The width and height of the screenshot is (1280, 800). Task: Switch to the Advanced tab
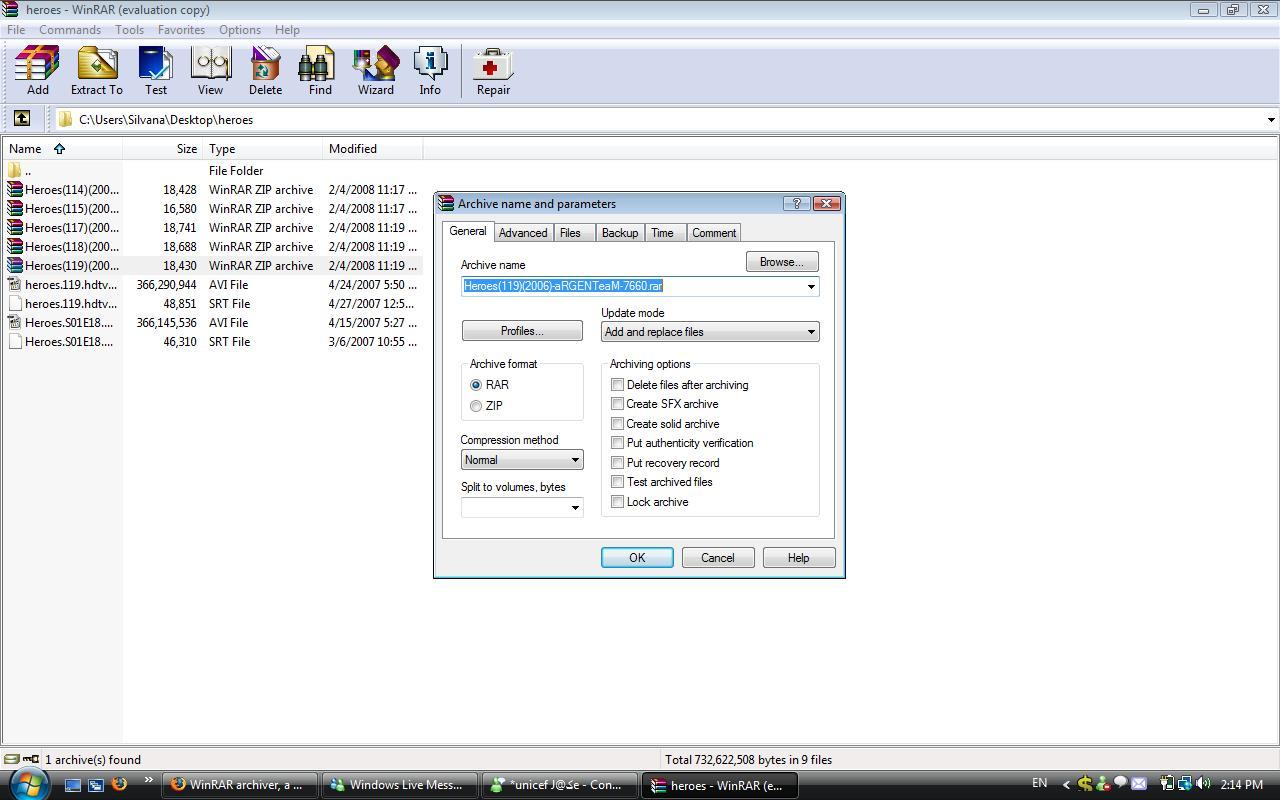[x=522, y=232]
